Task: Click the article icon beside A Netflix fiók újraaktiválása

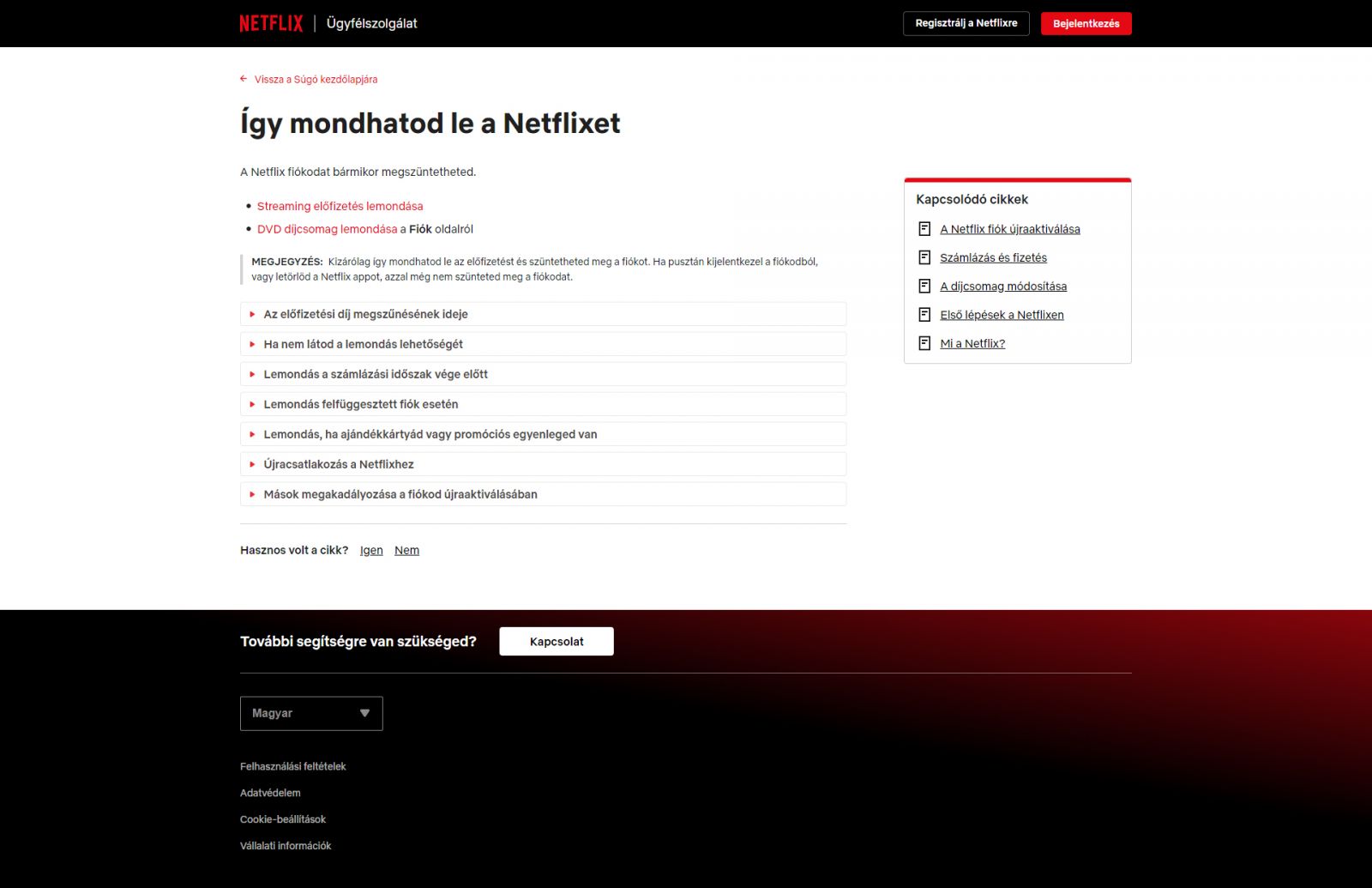Action: 925,228
